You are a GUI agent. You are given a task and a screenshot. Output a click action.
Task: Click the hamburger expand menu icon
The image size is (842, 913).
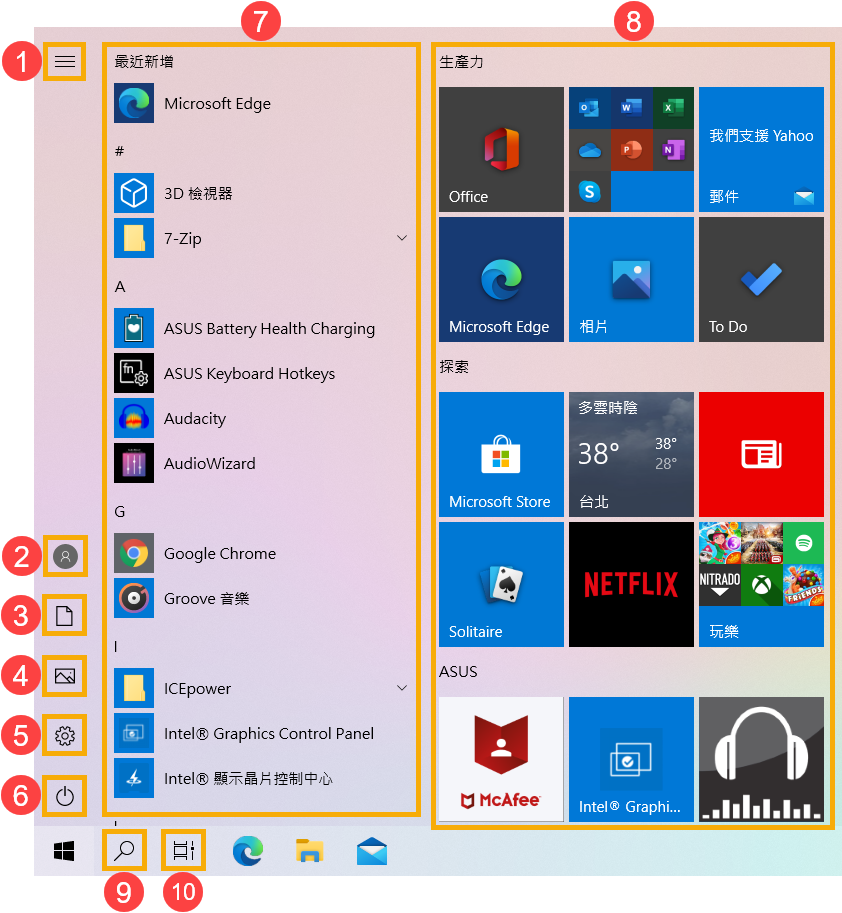pos(65,62)
